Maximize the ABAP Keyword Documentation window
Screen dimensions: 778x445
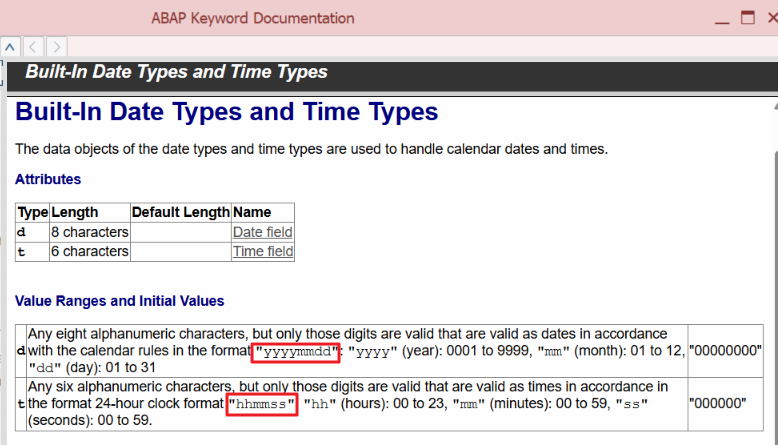coord(748,18)
